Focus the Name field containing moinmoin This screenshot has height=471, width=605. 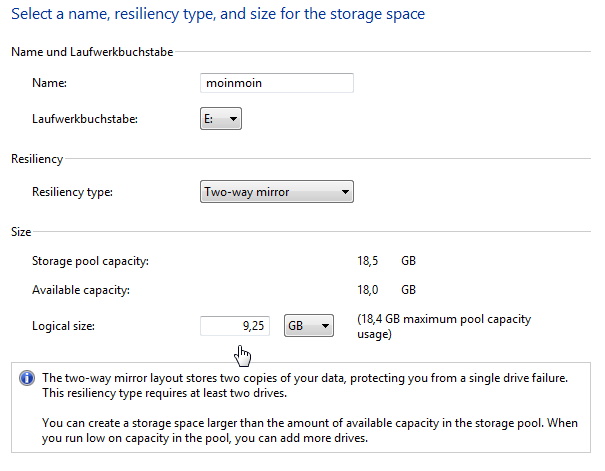click(x=277, y=83)
